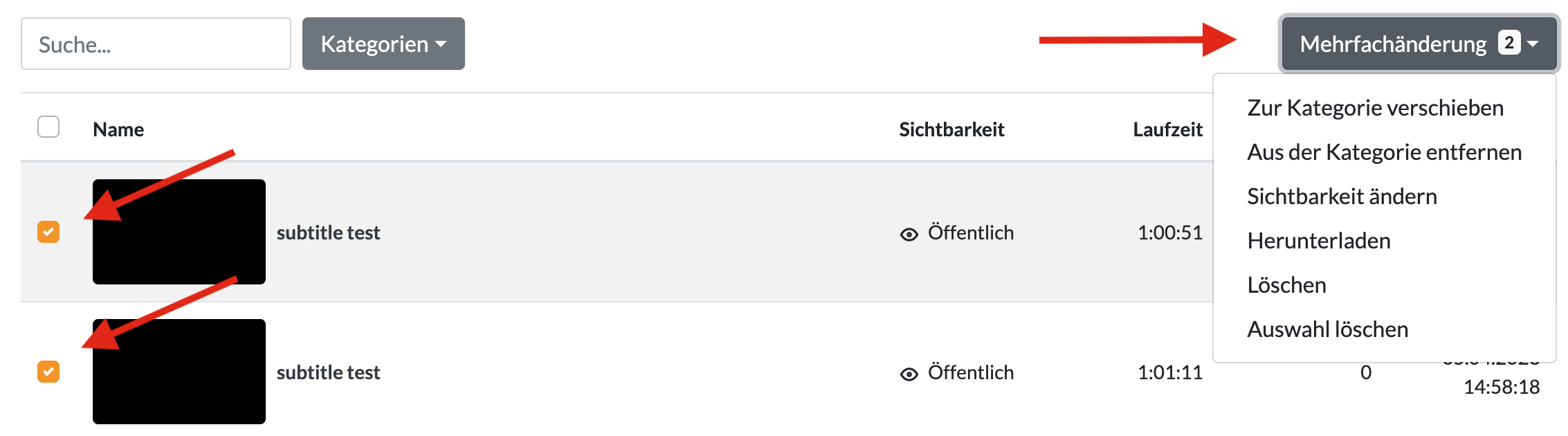Select Sichtbarkeit ändern menu entry
The height and width of the screenshot is (436, 1568).
point(1342,197)
